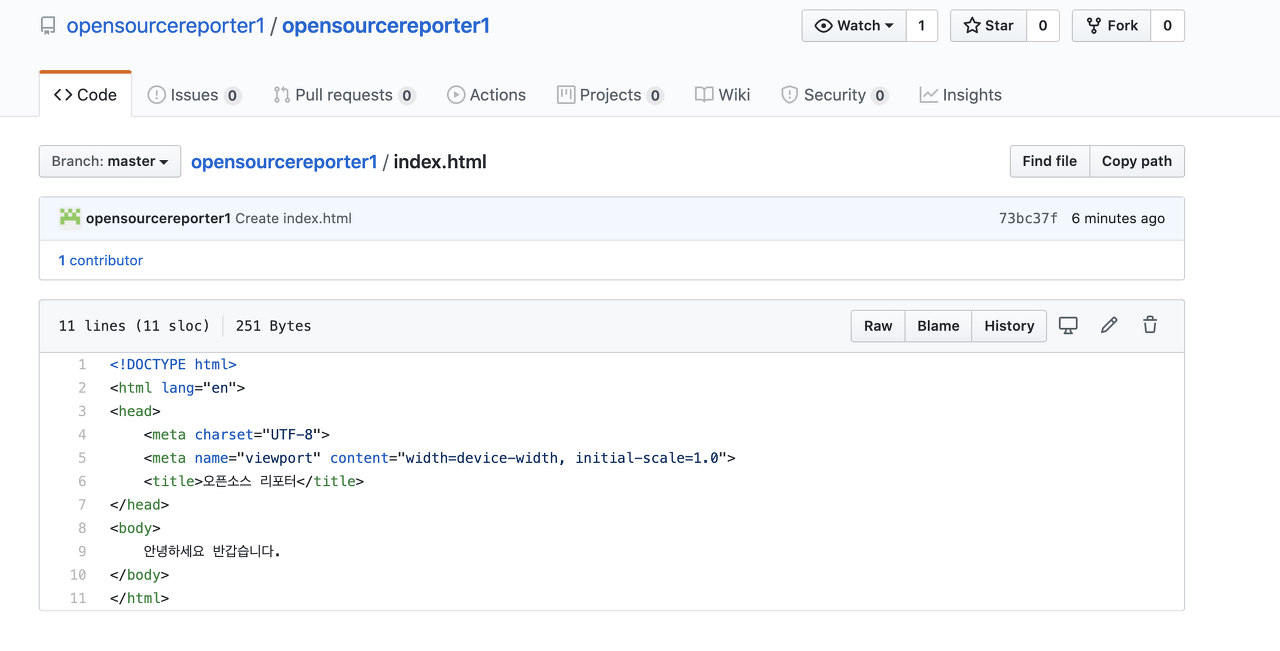This screenshot has height=651, width=1280.
Task: Click line number 11 in code
Action: pyautogui.click(x=78, y=598)
